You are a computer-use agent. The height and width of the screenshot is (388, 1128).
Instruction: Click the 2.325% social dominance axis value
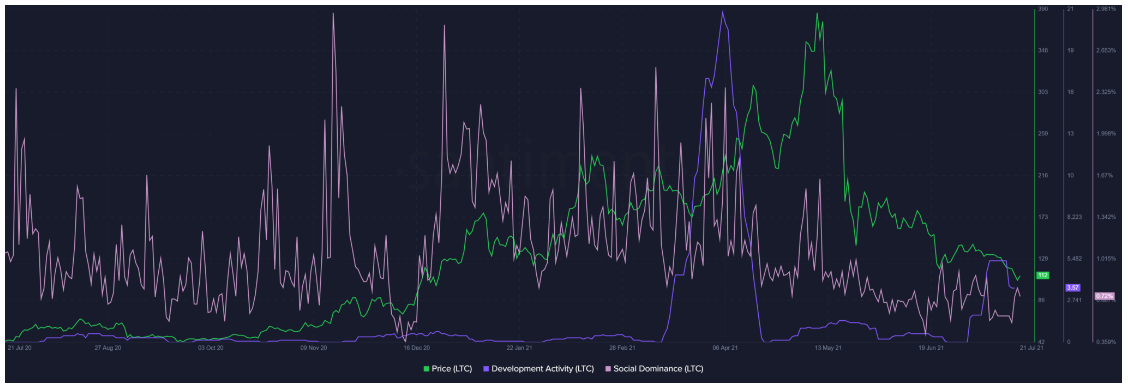pos(1105,92)
